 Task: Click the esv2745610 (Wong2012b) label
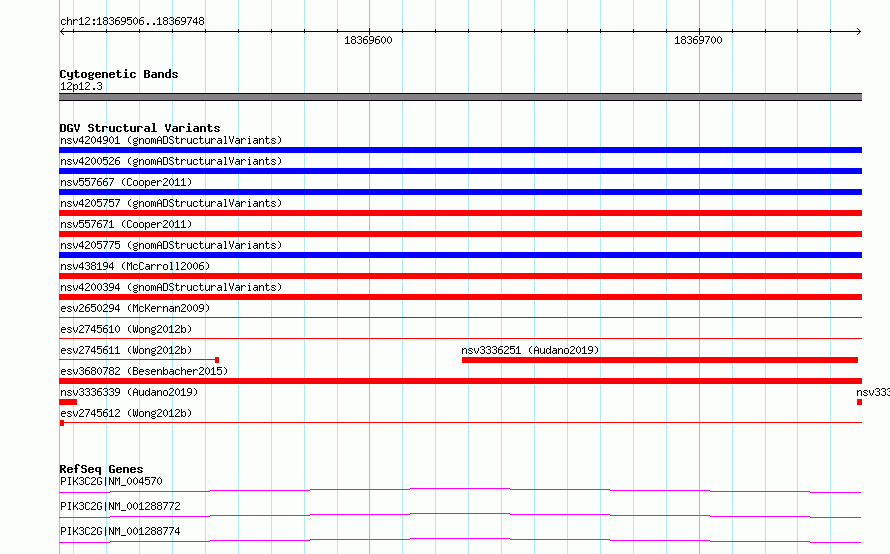tap(126, 329)
